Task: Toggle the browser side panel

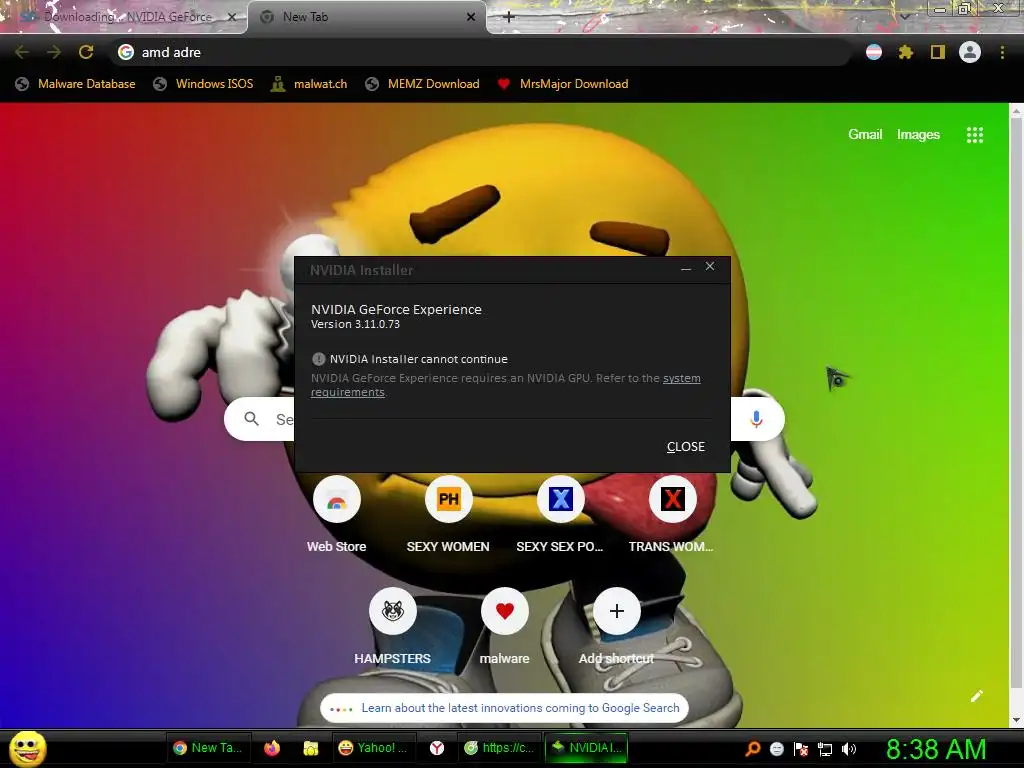Action: [x=938, y=52]
